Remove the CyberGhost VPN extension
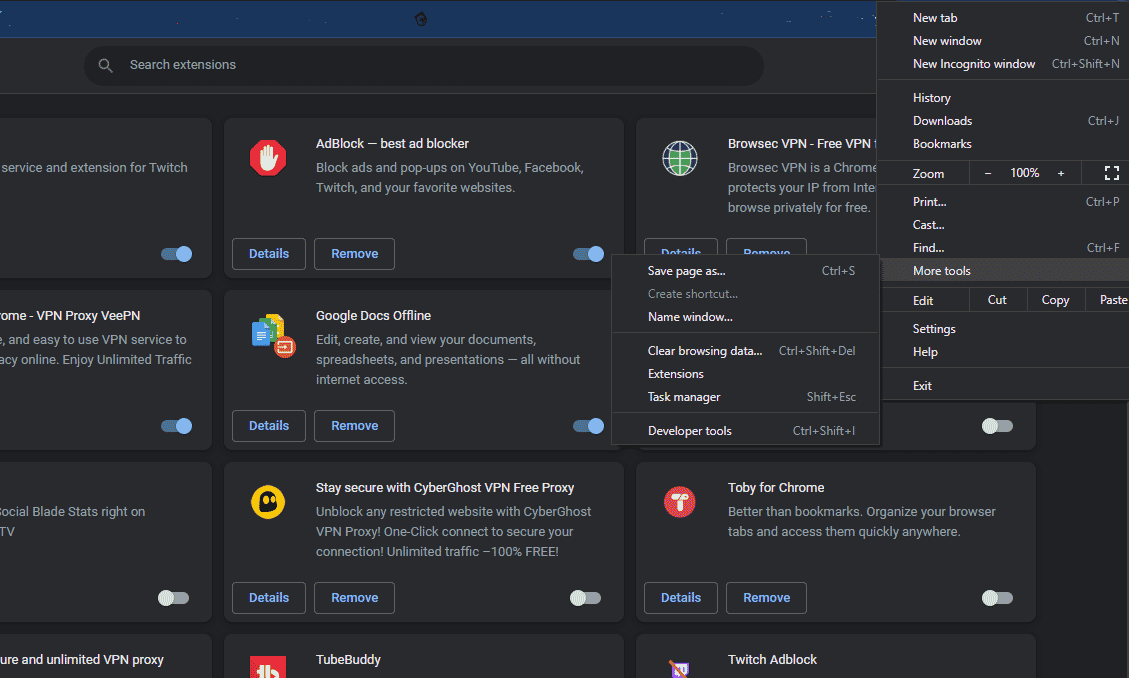The width and height of the screenshot is (1129, 678). [x=354, y=597]
